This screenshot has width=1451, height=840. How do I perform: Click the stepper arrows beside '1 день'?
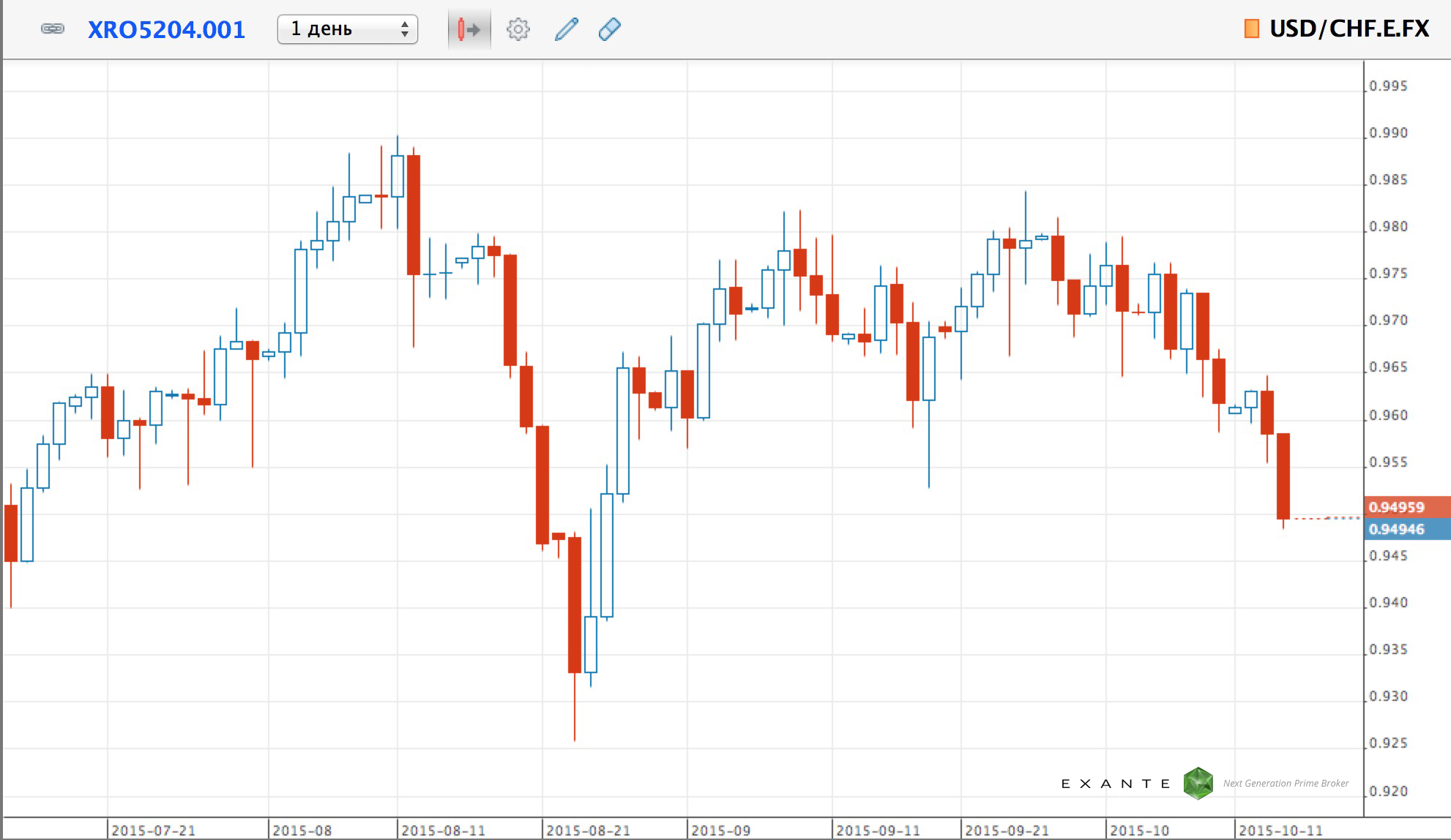405,29
